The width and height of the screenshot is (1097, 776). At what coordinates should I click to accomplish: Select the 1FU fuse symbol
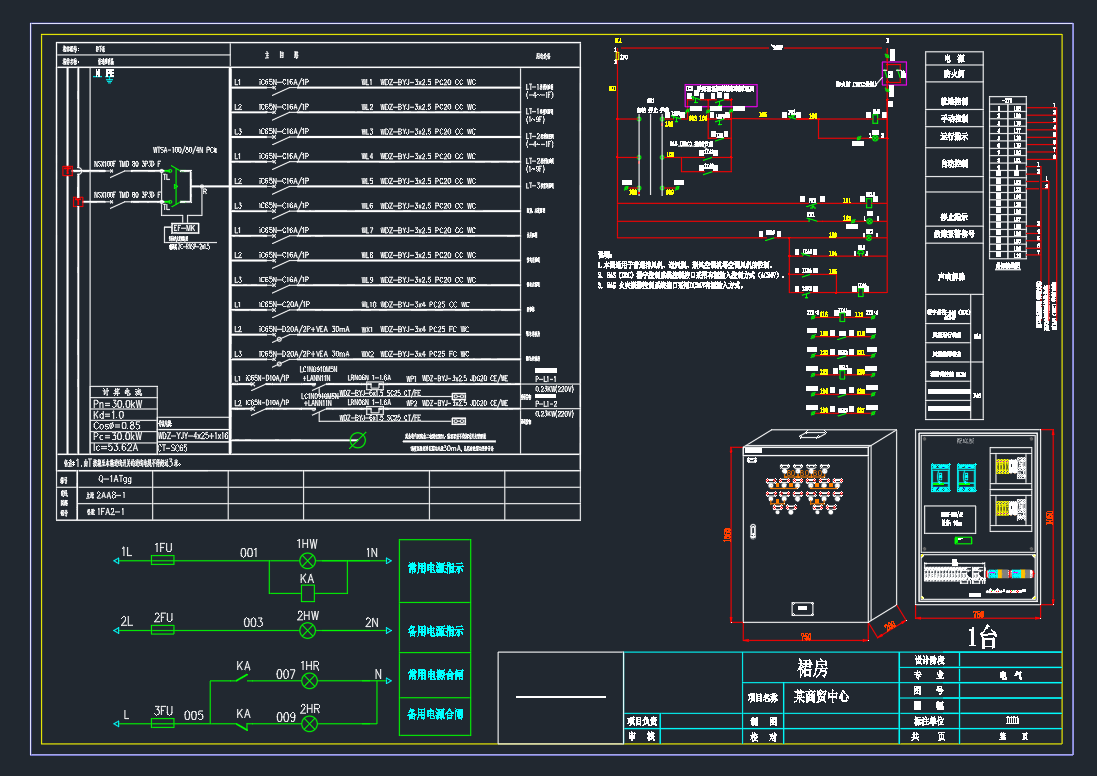pos(163,560)
